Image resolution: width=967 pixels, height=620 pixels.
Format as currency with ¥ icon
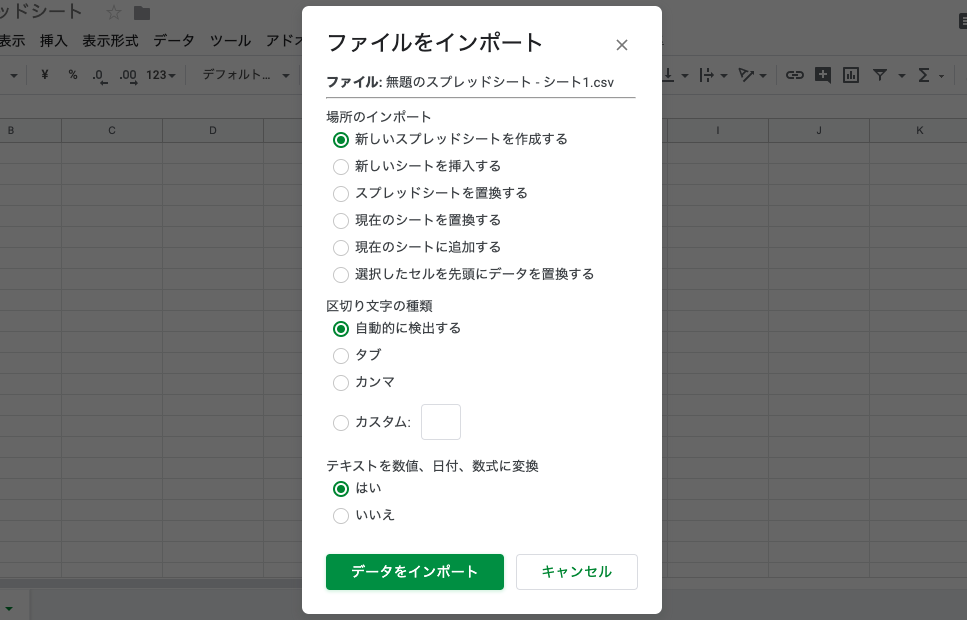(44, 75)
